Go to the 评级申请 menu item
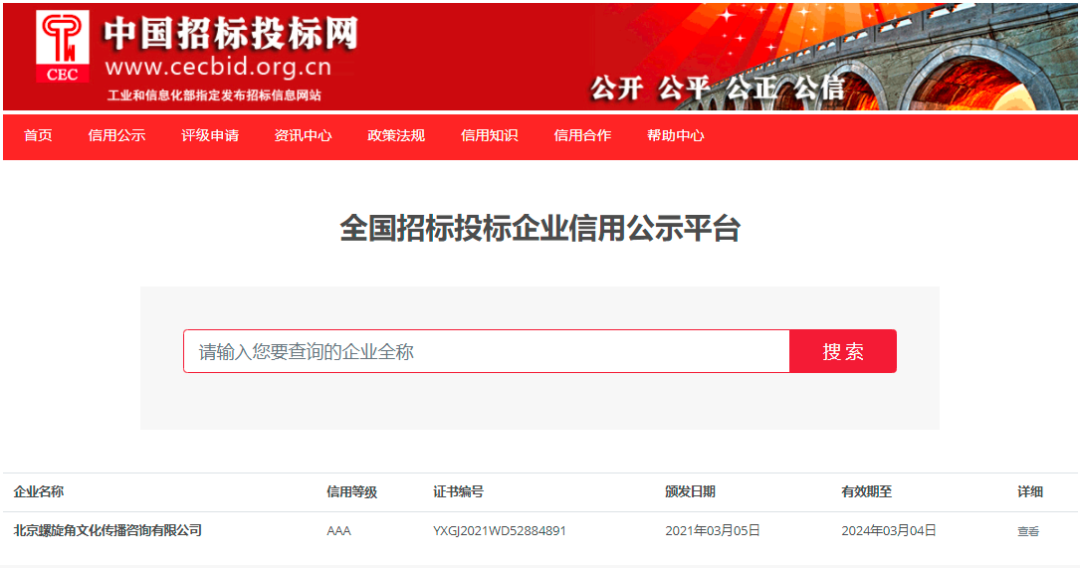This screenshot has height=568, width=1080. [210, 136]
